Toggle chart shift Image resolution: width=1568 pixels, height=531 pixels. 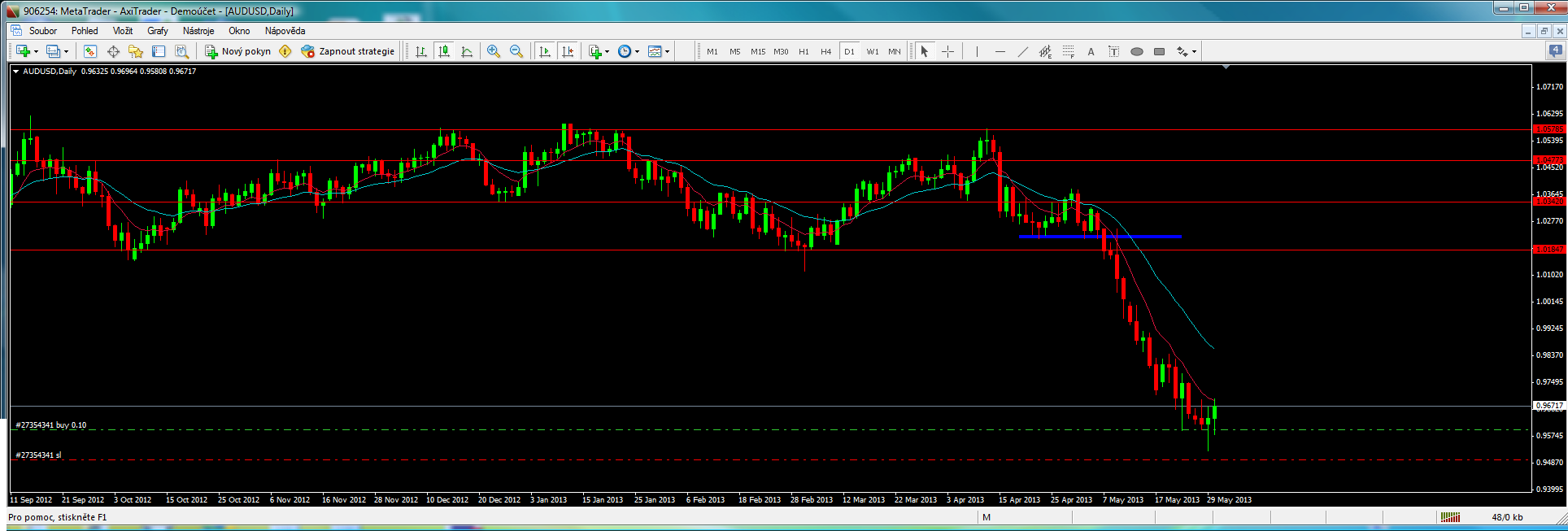click(568, 51)
